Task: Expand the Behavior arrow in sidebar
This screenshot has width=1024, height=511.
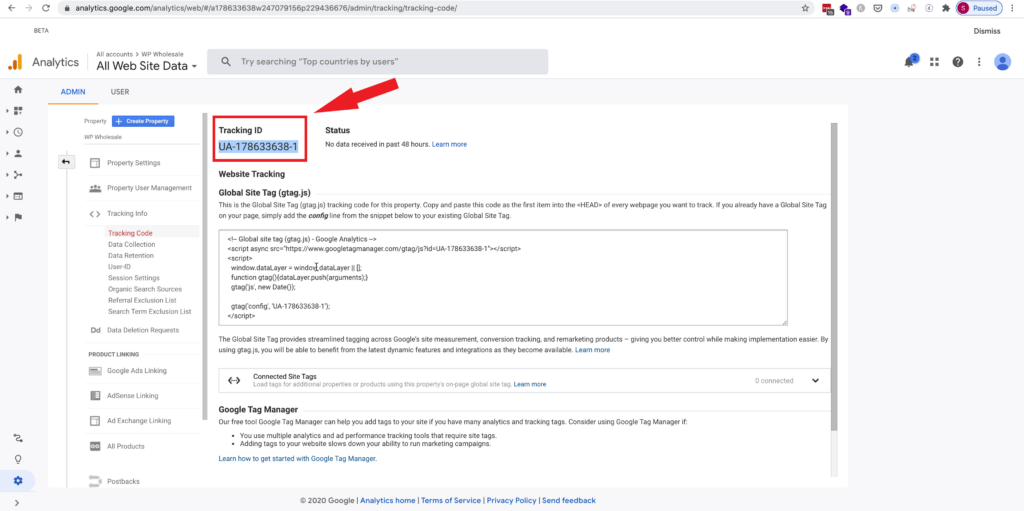Action: point(7,196)
